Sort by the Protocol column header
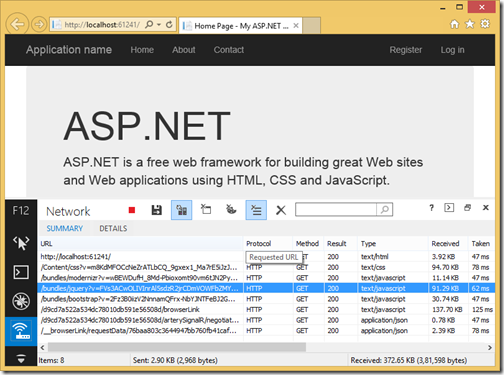The image size is (504, 375). pyautogui.click(x=268, y=244)
